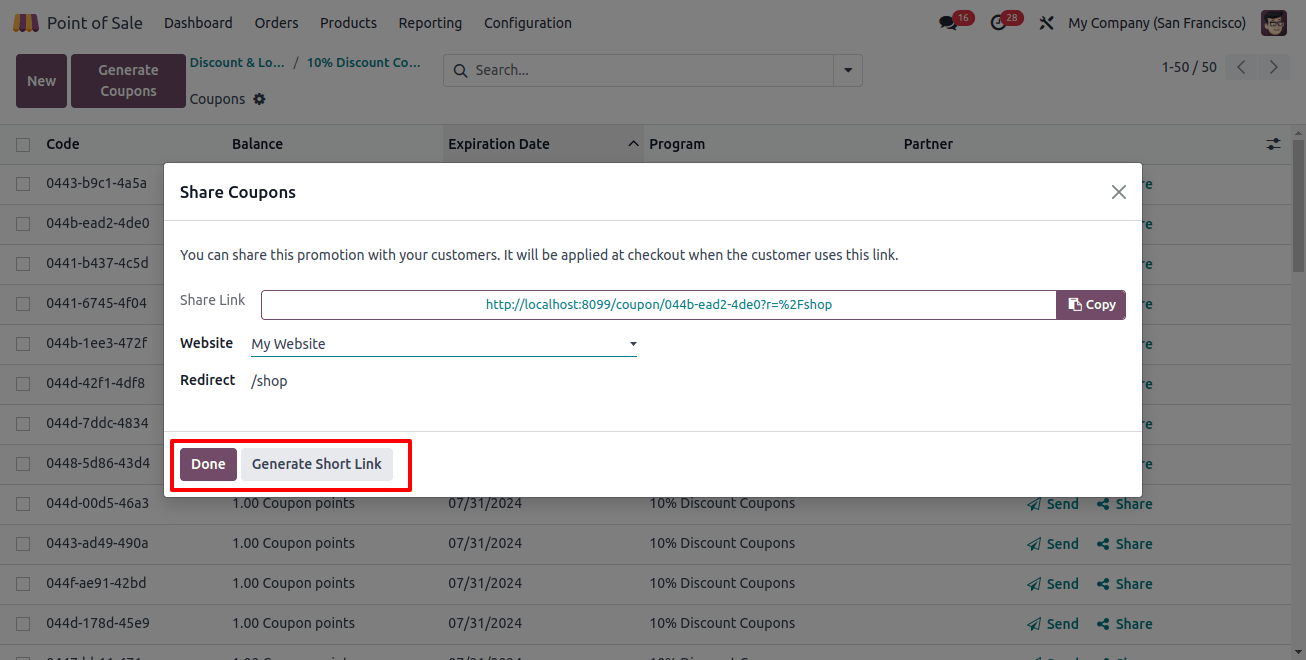The width and height of the screenshot is (1306, 660).
Task: Go to 10% Discount Co... breadcrumb
Action: pos(364,62)
